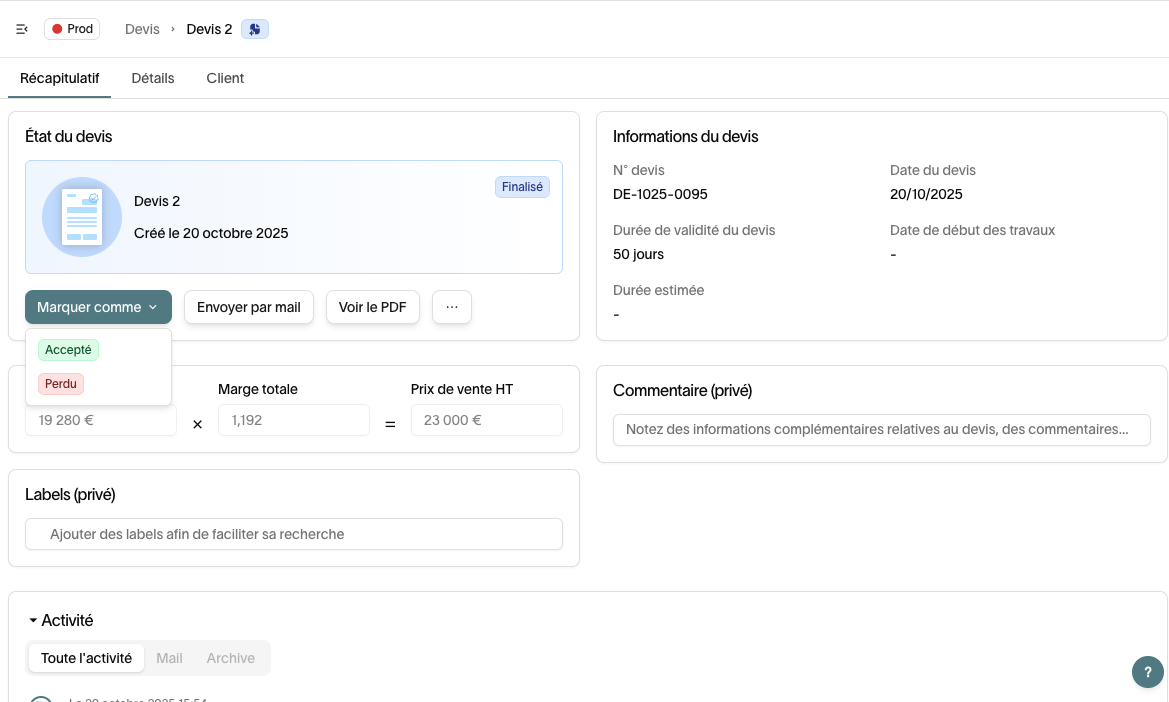Open the three-dots more options menu
1169x702 pixels.
pyautogui.click(x=451, y=307)
